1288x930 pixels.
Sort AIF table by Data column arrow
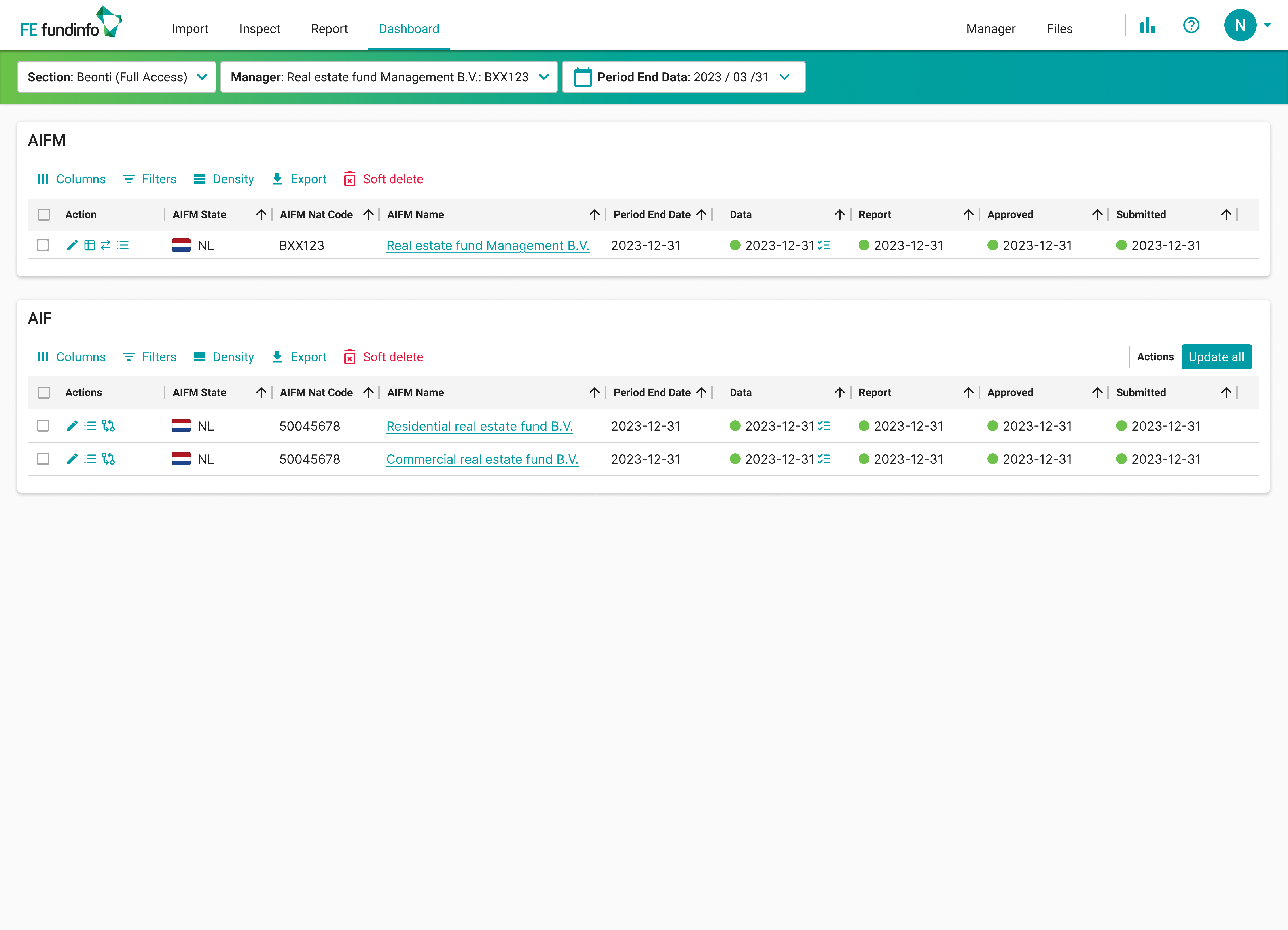(x=840, y=392)
